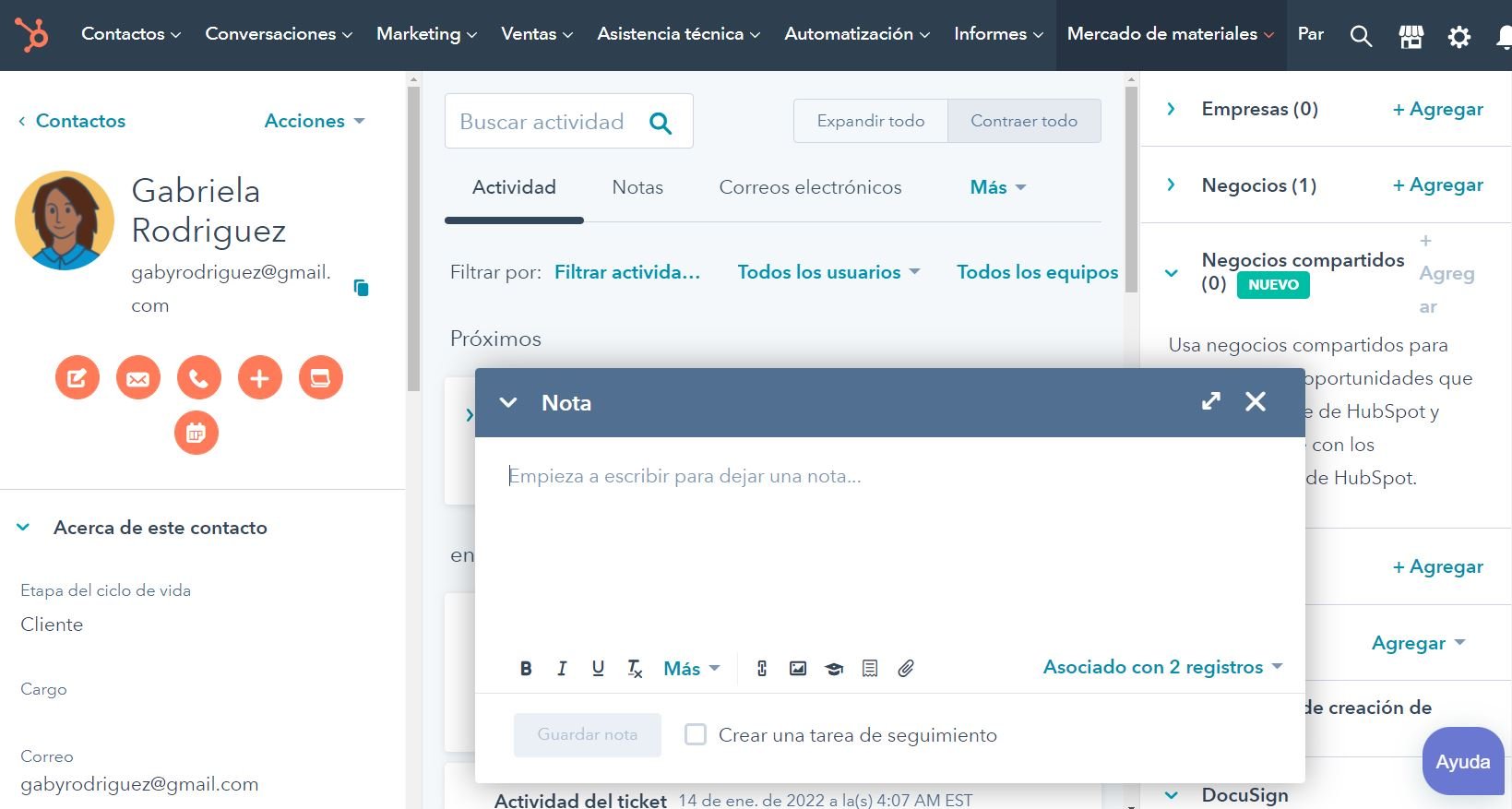Toggle bold formatting in the note editor
Screen dimensions: 1512x809
526,669
